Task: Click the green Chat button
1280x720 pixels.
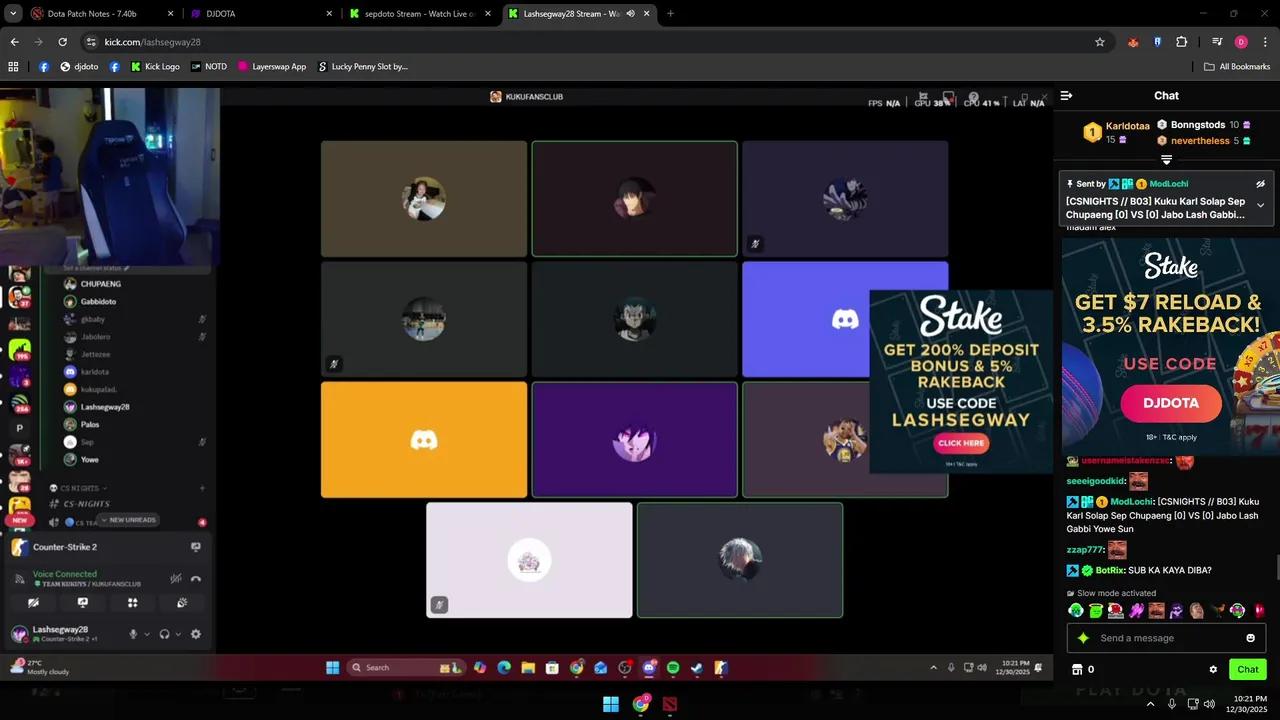Action: [1247, 669]
